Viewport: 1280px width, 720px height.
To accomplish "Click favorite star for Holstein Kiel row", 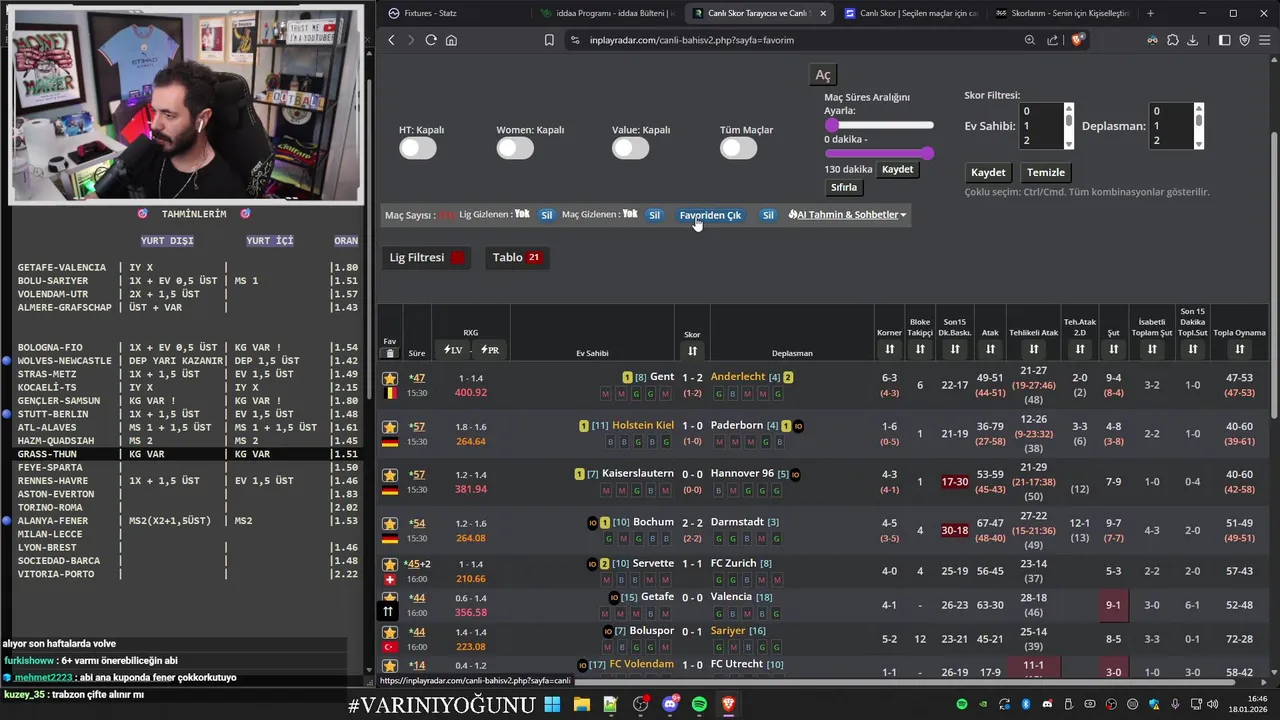I will [x=390, y=426].
